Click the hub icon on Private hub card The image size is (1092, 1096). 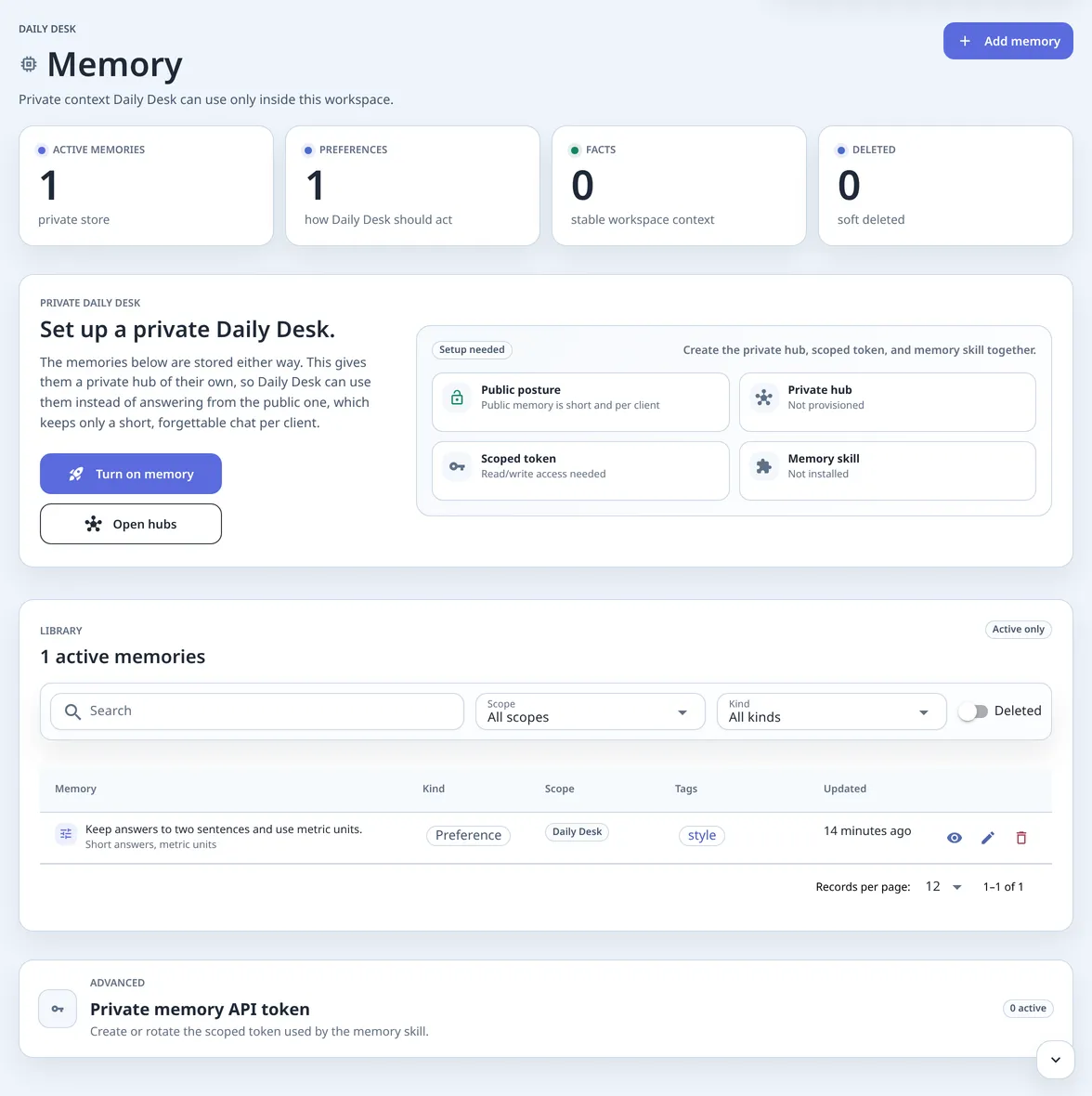click(x=763, y=397)
